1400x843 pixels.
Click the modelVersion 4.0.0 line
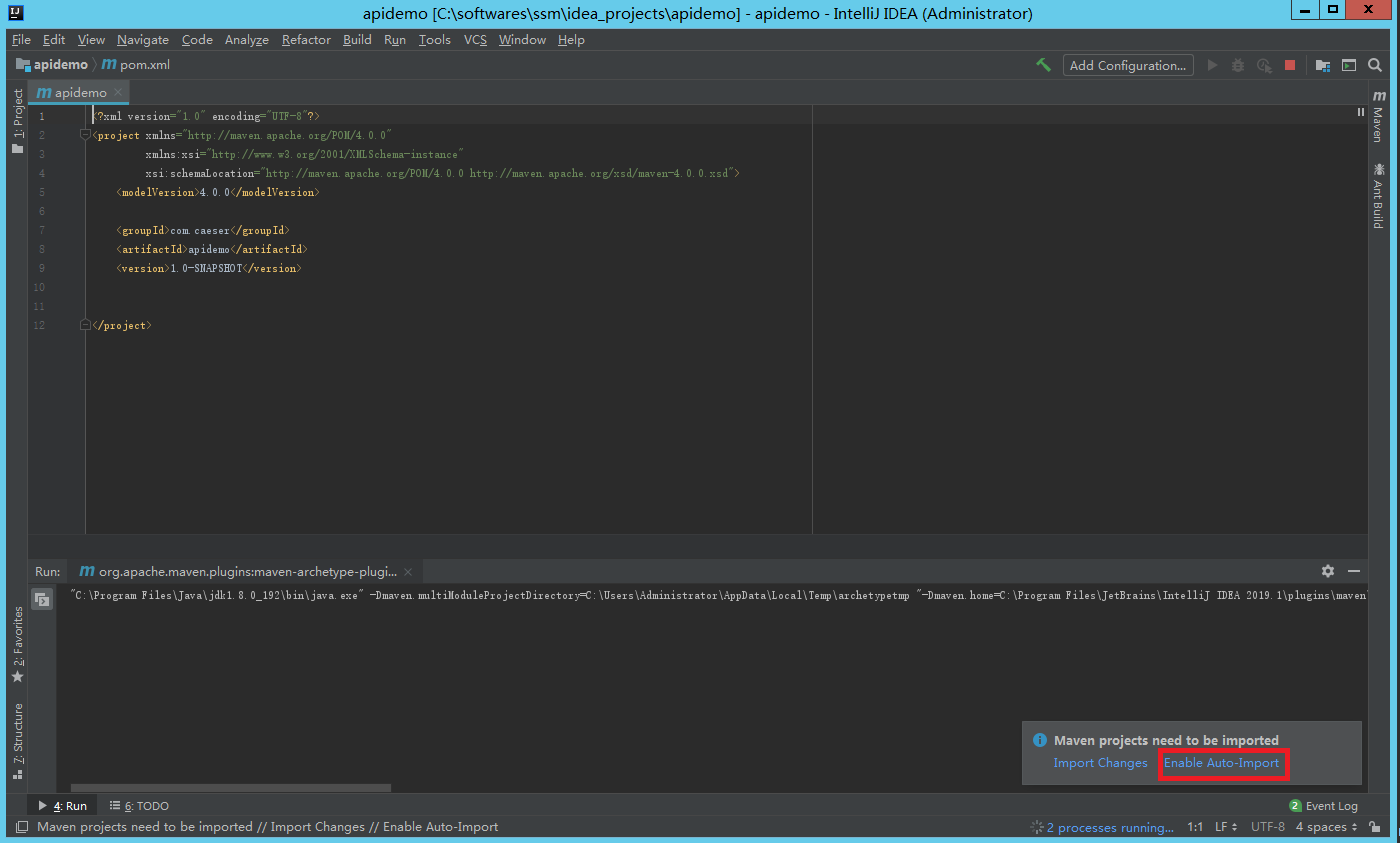point(217,192)
